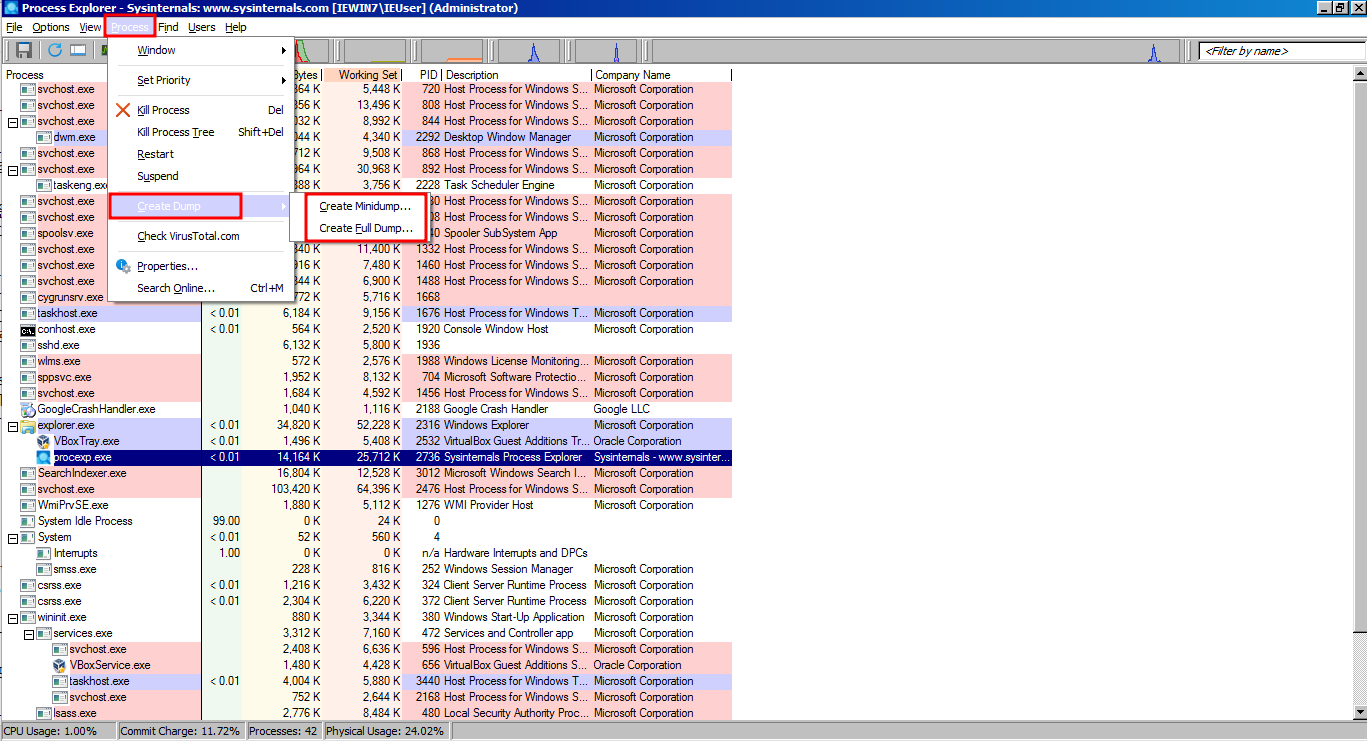The height and width of the screenshot is (741, 1367).
Task: Collapse the services.exe process tree
Action: point(29,633)
